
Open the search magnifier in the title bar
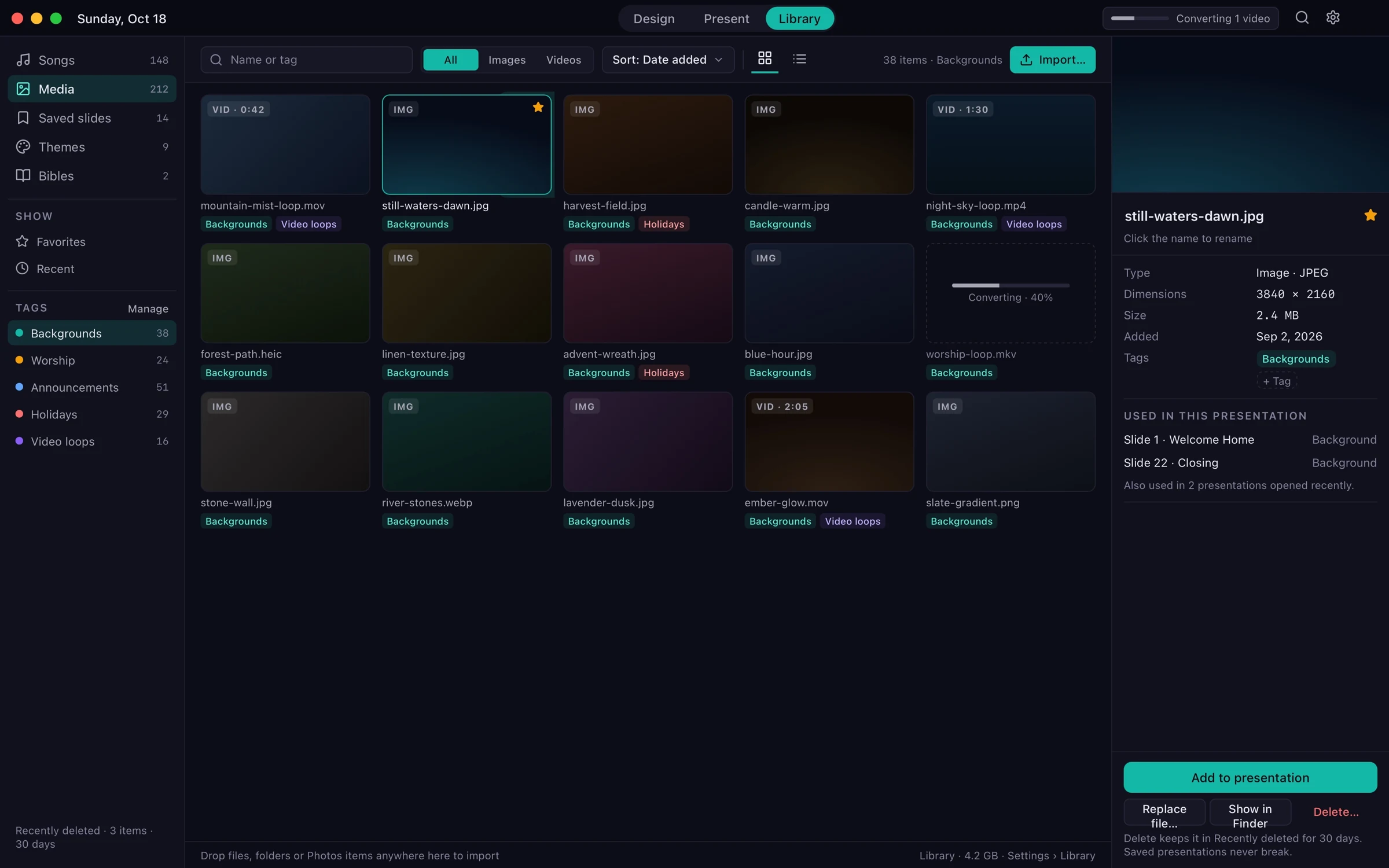1302,18
